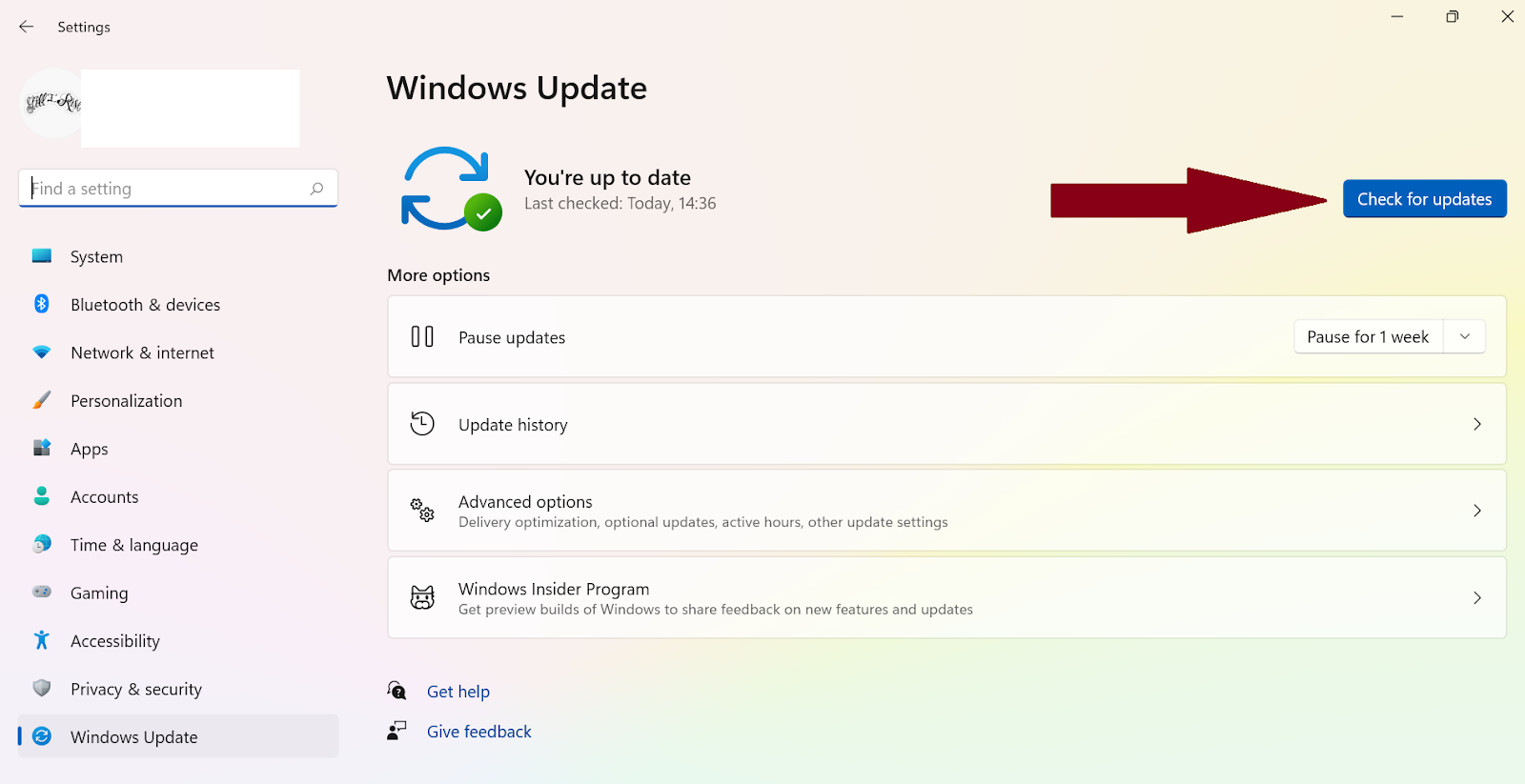
Task: Click the Personalization paintbrush icon
Action: tap(42, 400)
